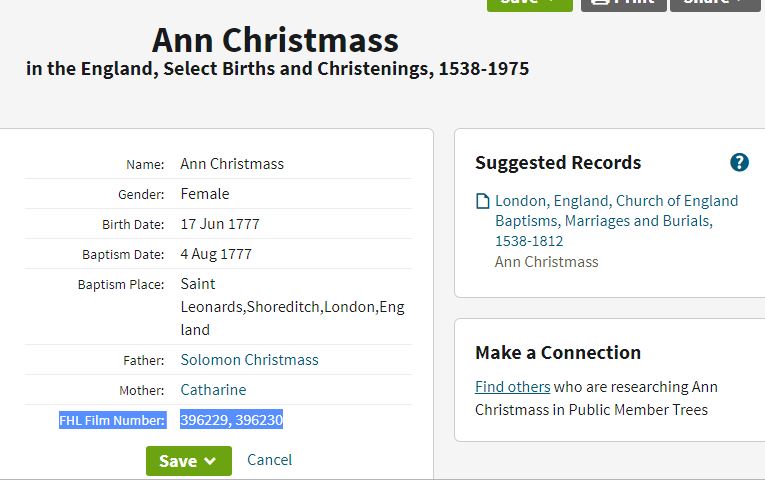Click the Ann Christmass page heading
Screen dimensions: 765x492
275,40
